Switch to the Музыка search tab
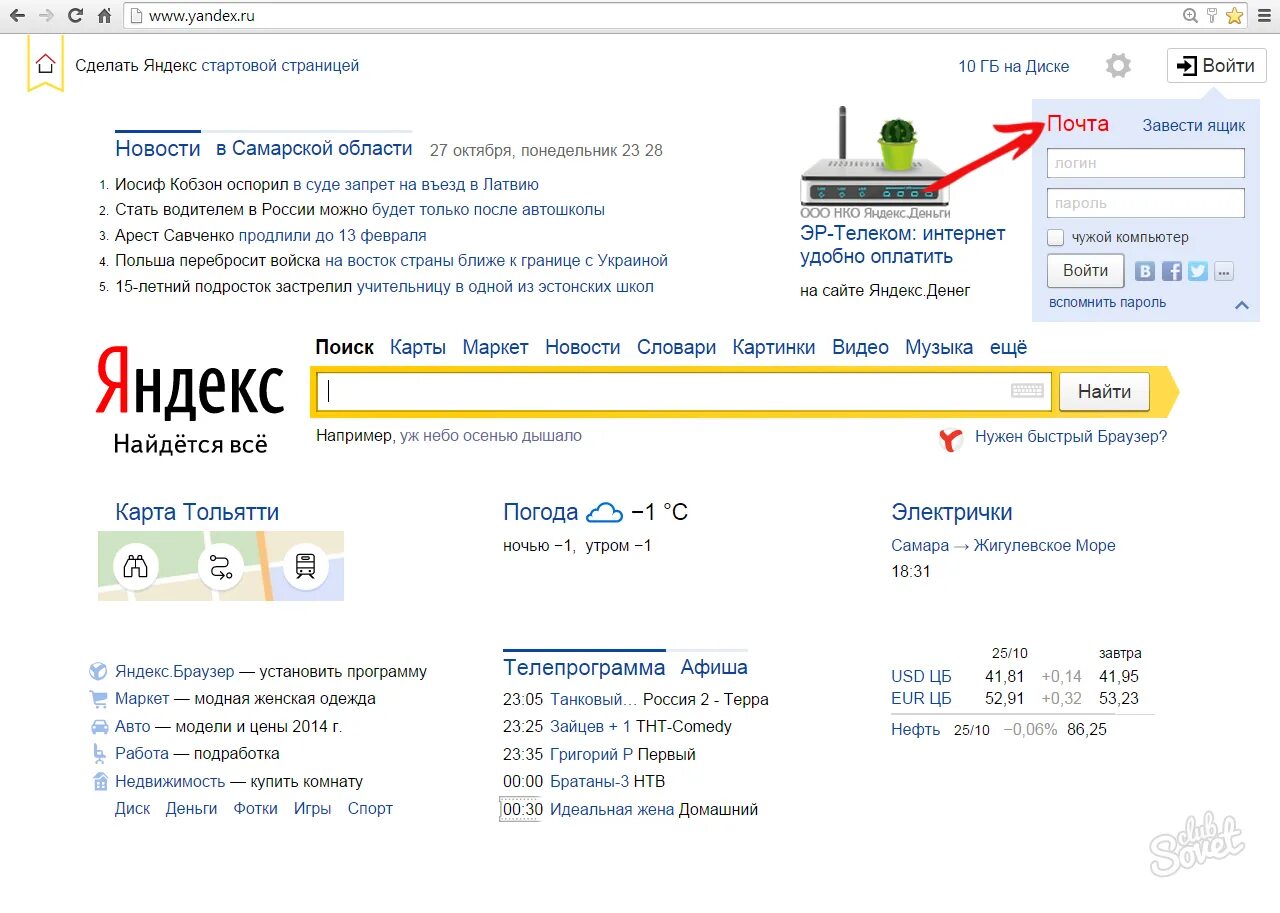 [939, 347]
